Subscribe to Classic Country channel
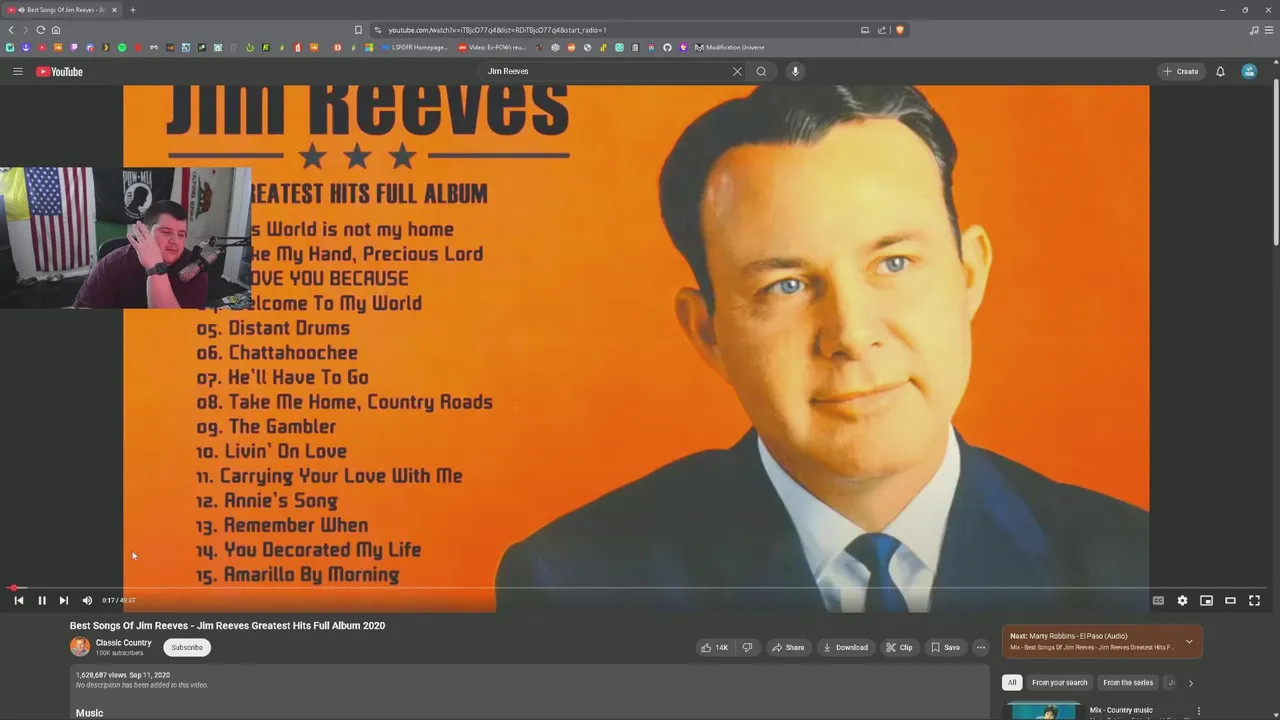 [x=187, y=647]
